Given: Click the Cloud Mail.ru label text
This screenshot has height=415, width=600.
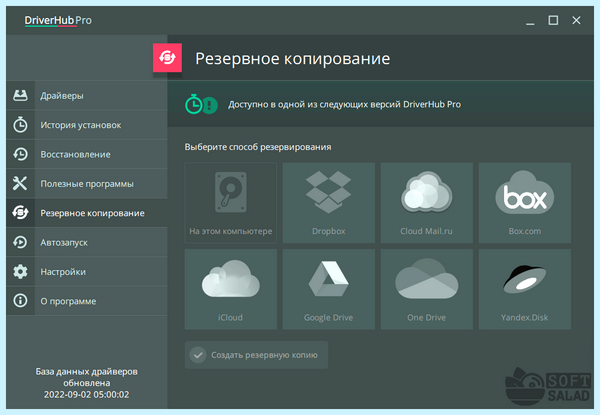Looking at the screenshot, I should pyautogui.click(x=426, y=231).
